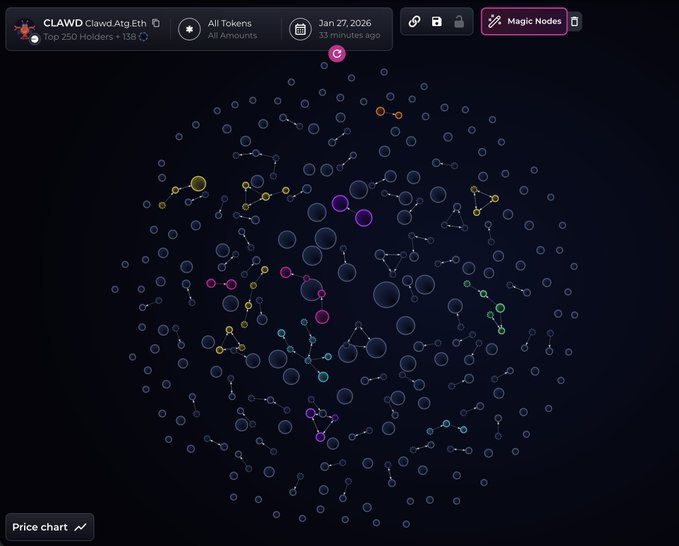The height and width of the screenshot is (546, 679).
Task: Click the CLAWD token name
Action: pyautogui.click(x=60, y=23)
